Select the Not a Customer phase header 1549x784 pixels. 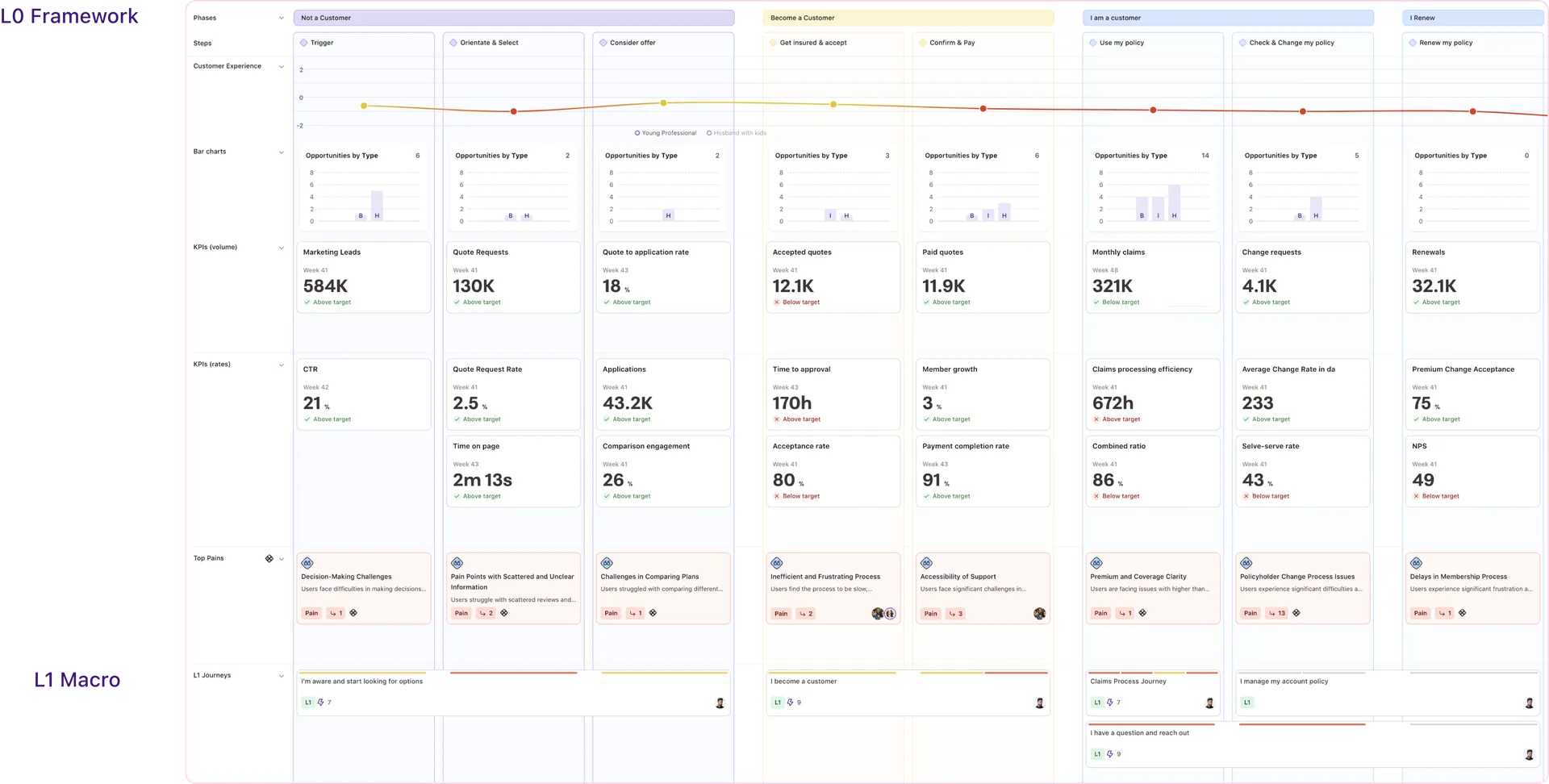point(514,18)
